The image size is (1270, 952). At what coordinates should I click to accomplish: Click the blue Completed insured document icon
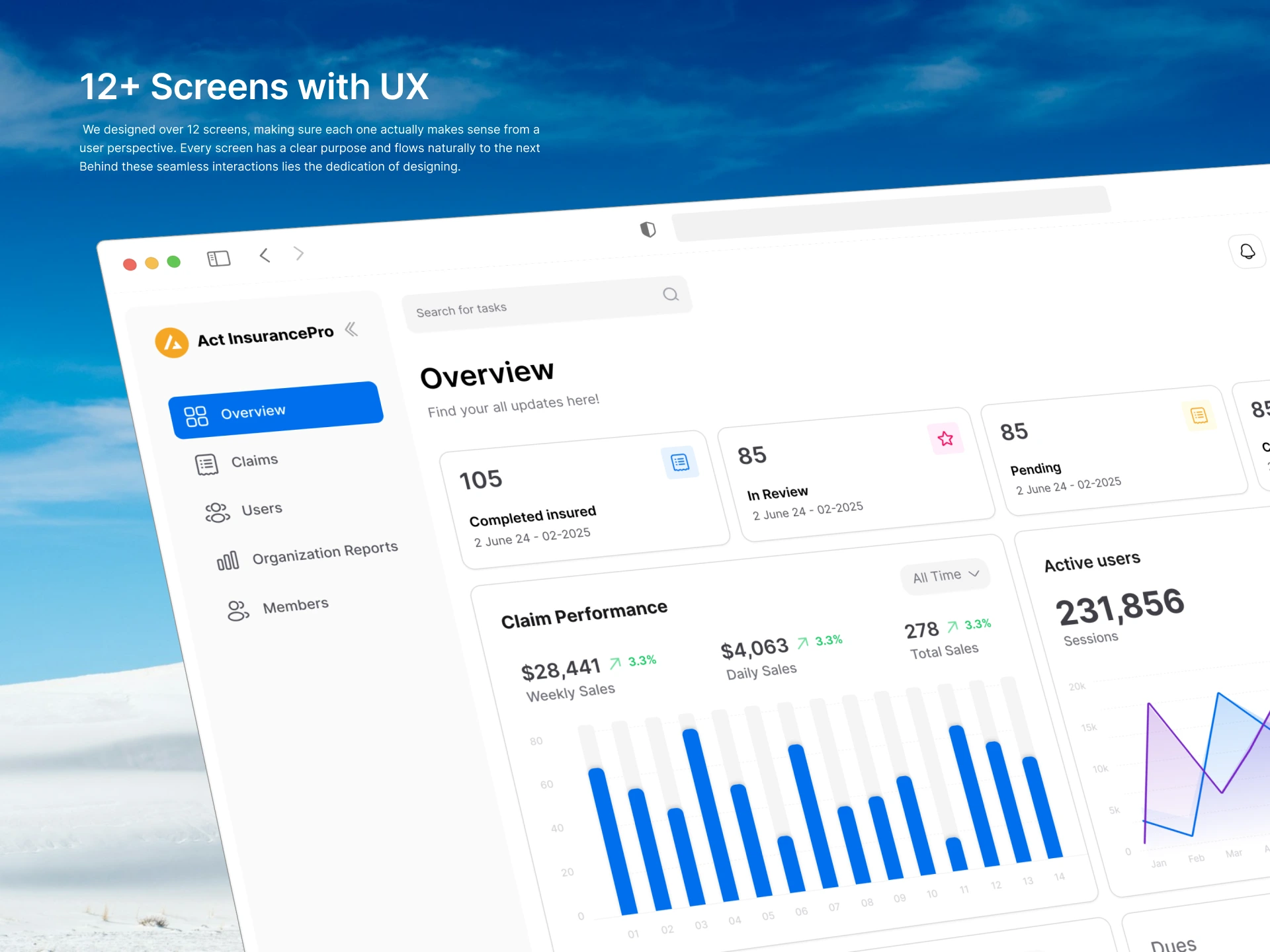pos(679,462)
